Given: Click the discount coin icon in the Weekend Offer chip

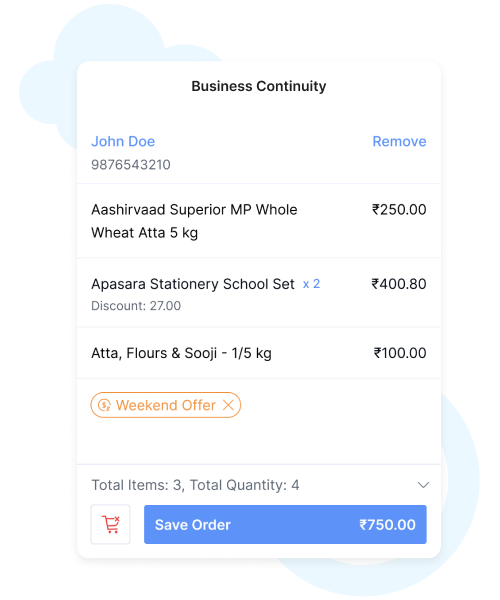Looking at the screenshot, I should pos(104,405).
